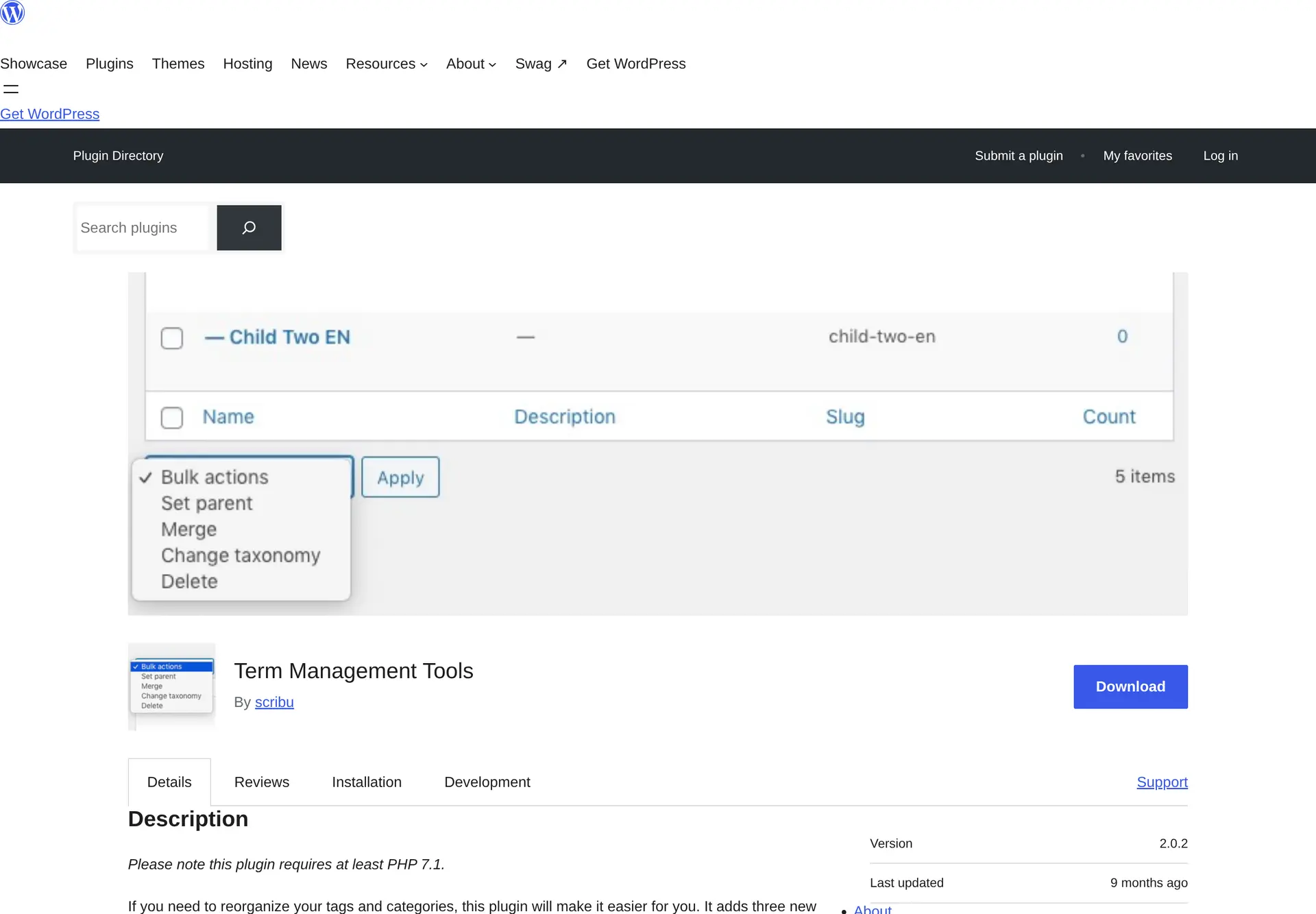Screen dimensions: 1316x914
Task: Click the blue underlined Get WordPress link
Action: point(49,114)
